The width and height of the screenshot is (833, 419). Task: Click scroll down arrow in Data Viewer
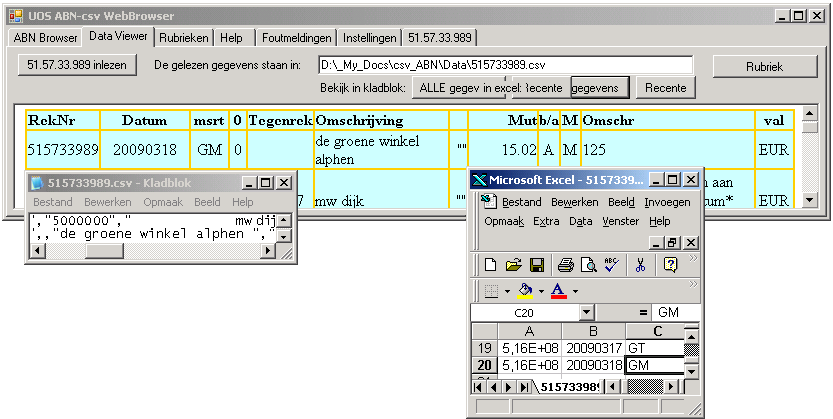pos(810,200)
